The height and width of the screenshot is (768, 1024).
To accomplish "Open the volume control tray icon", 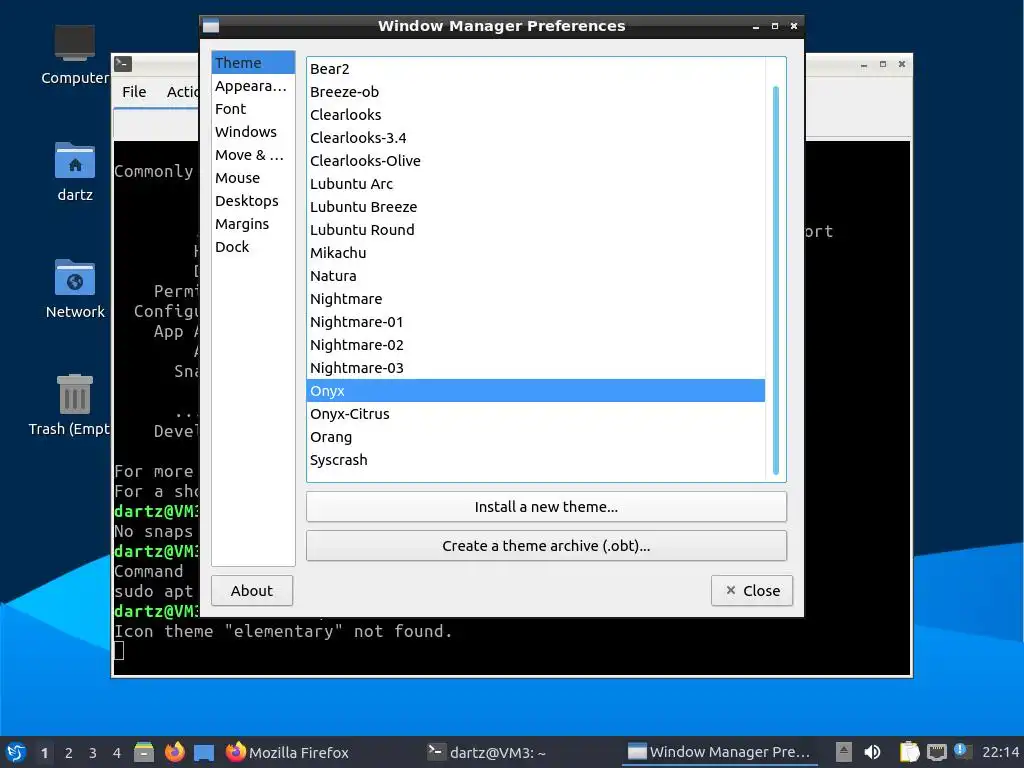I will pos(872,752).
